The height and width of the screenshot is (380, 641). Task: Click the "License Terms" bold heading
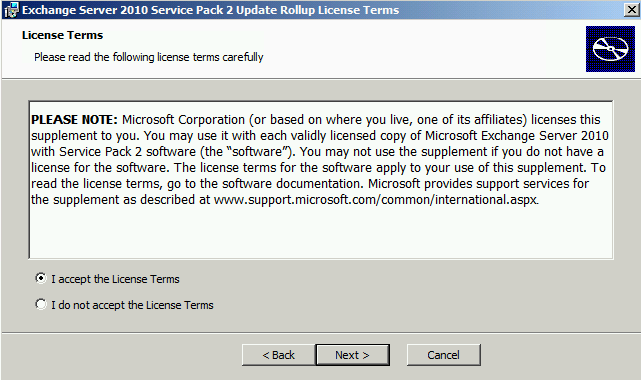[63, 35]
